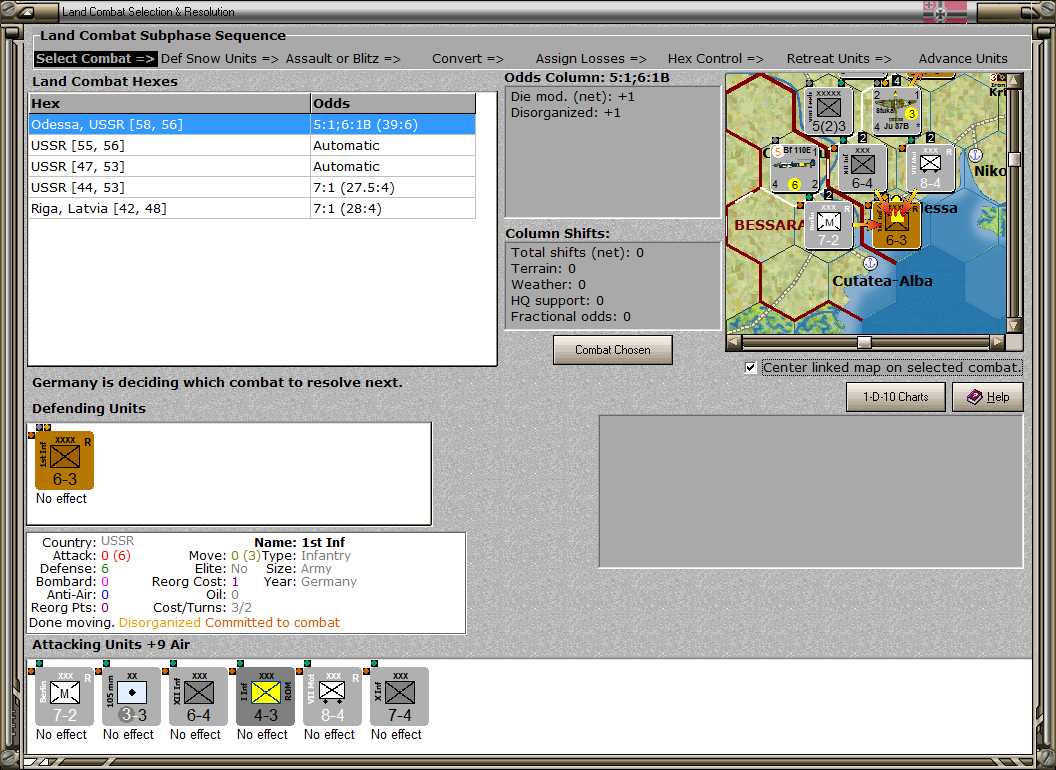This screenshot has width=1056, height=770.
Task: Click the map scroll down arrow
Action: pyautogui.click(x=1014, y=325)
